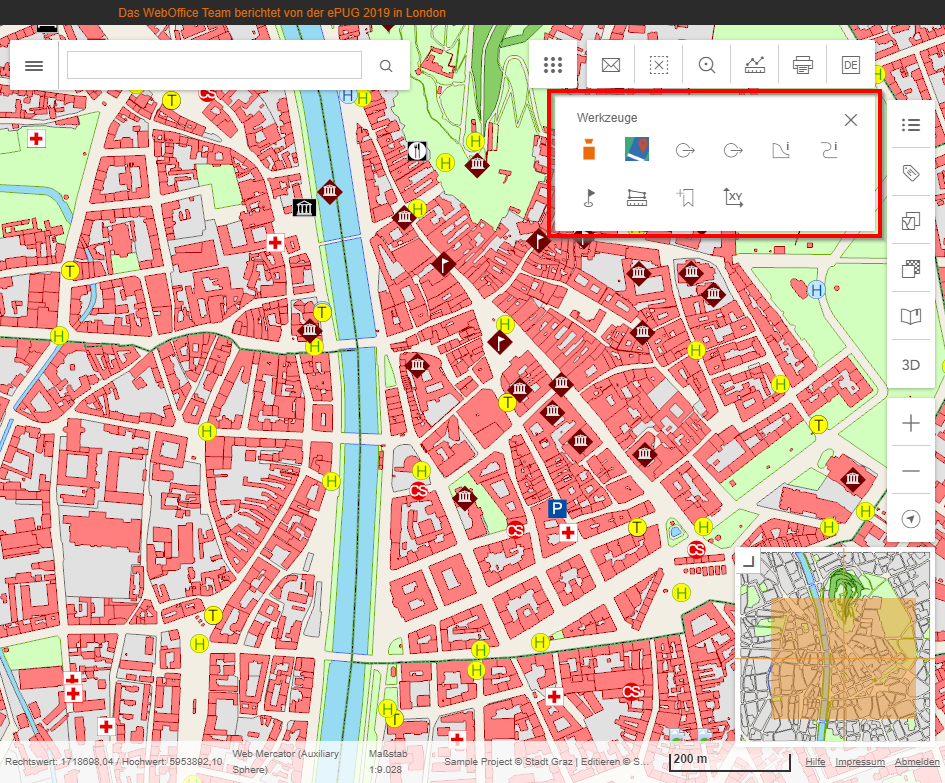The height and width of the screenshot is (783, 945).
Task: Open the layer list panel
Action: click(910, 125)
